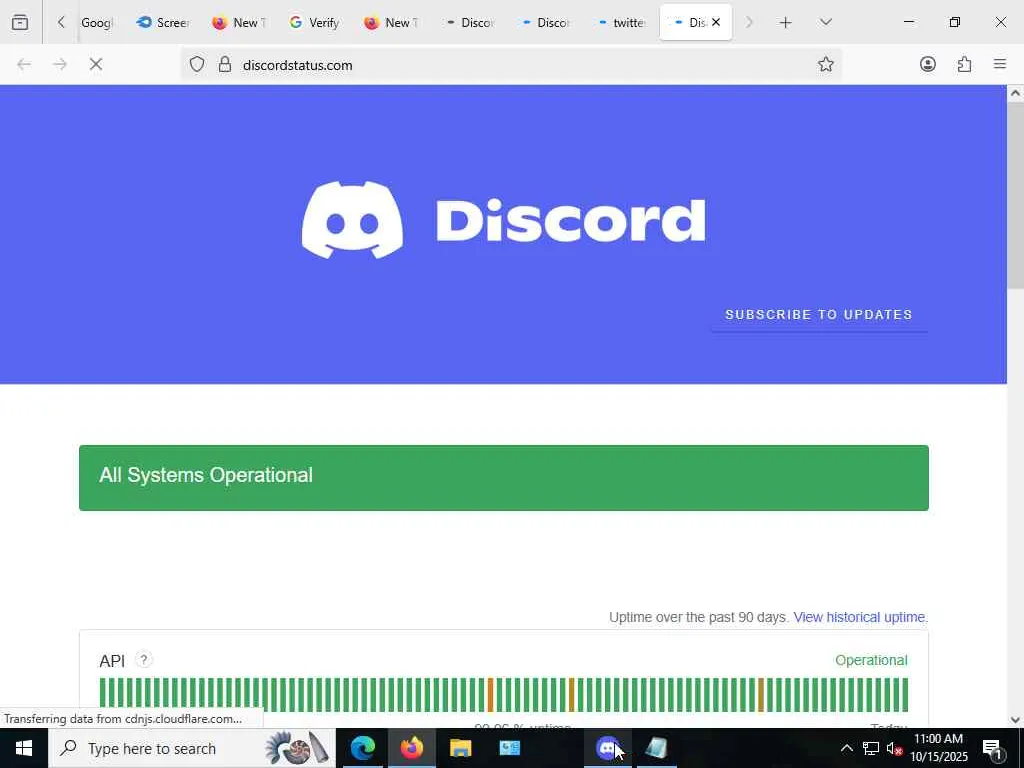This screenshot has width=1024, height=768.
Task: Open Microsoft Edge from the taskbar
Action: tap(362, 748)
